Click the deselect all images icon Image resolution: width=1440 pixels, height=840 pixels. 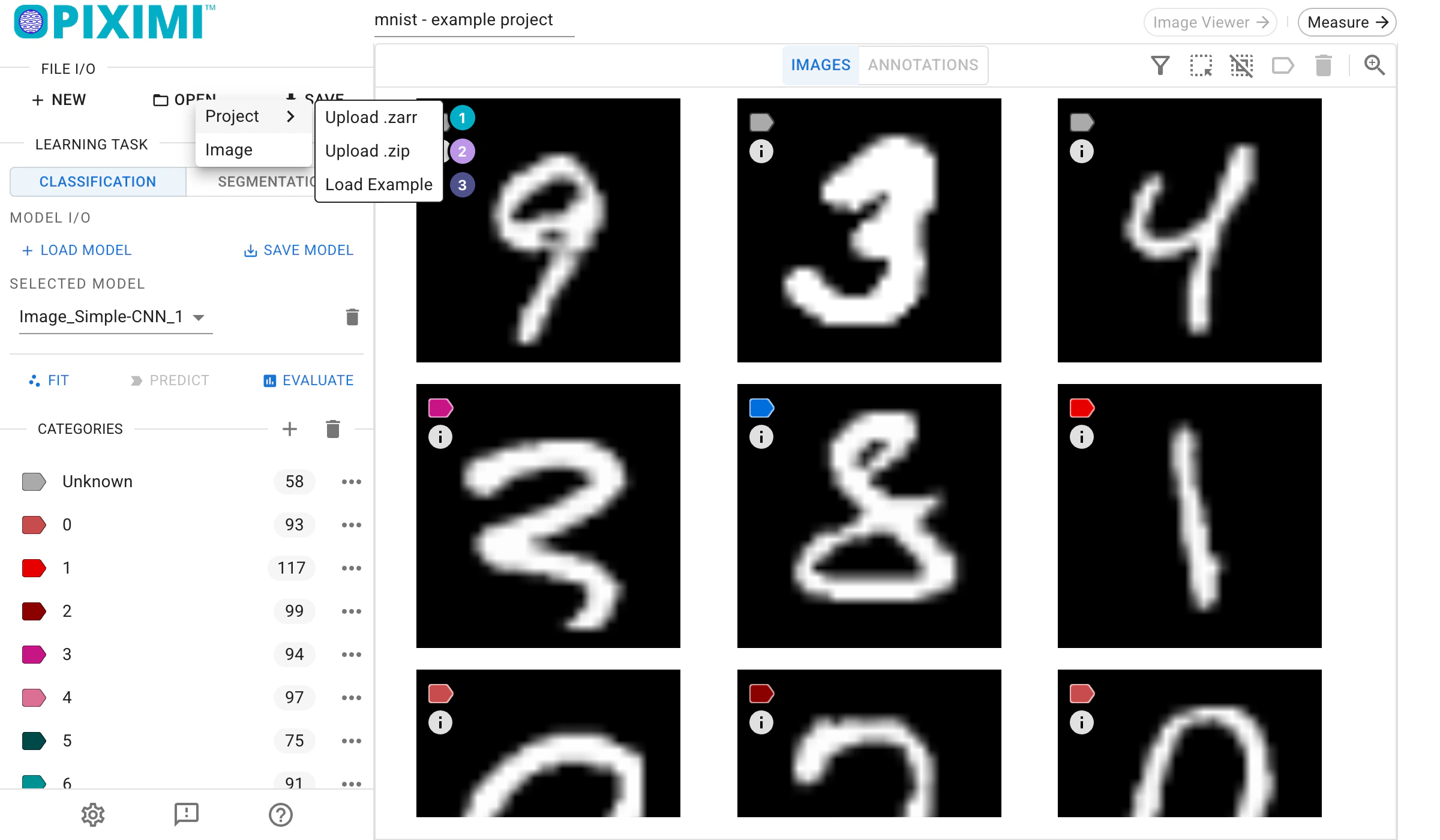[x=1241, y=65]
